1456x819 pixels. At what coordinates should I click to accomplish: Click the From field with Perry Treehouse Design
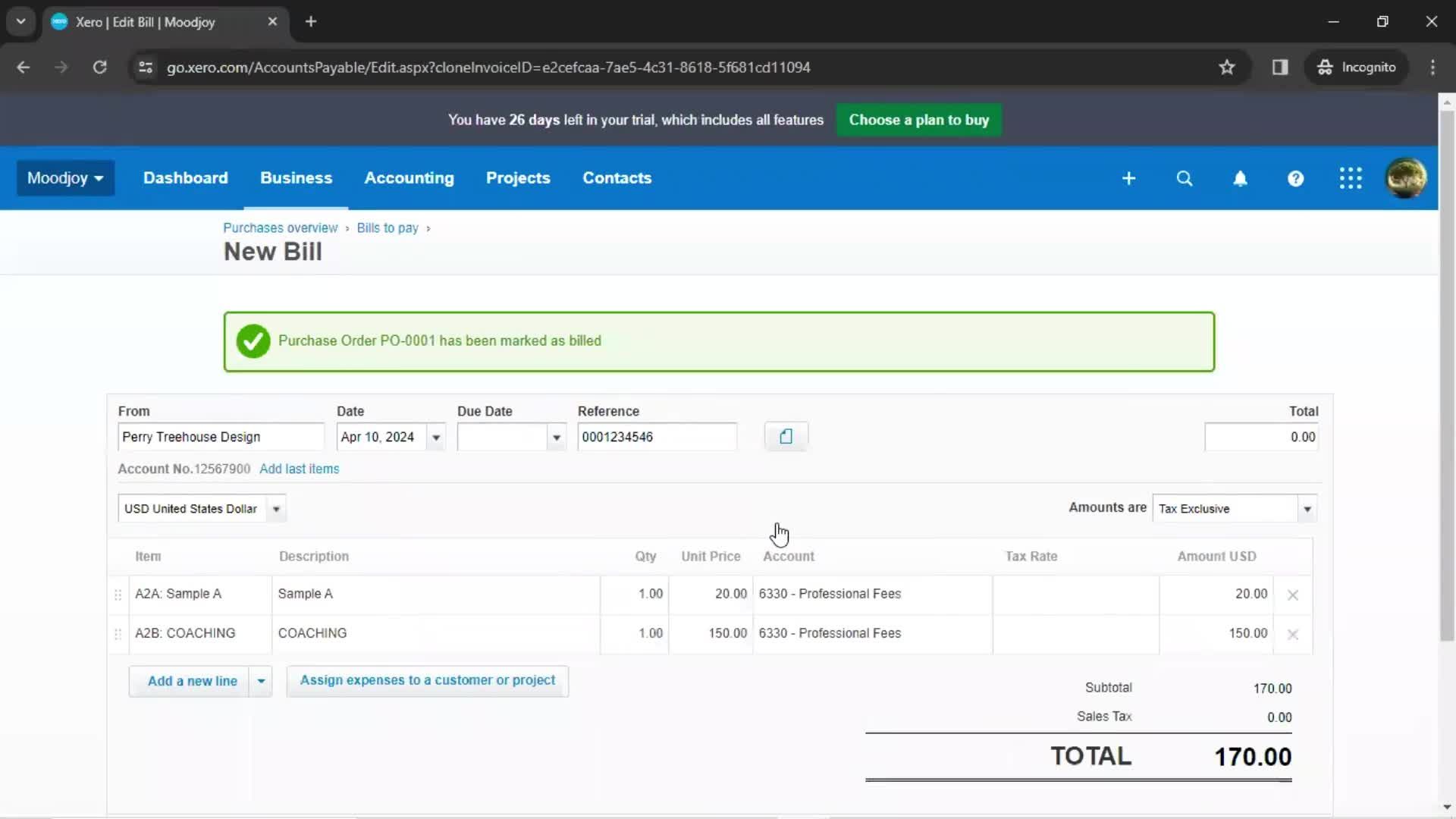[x=221, y=437]
